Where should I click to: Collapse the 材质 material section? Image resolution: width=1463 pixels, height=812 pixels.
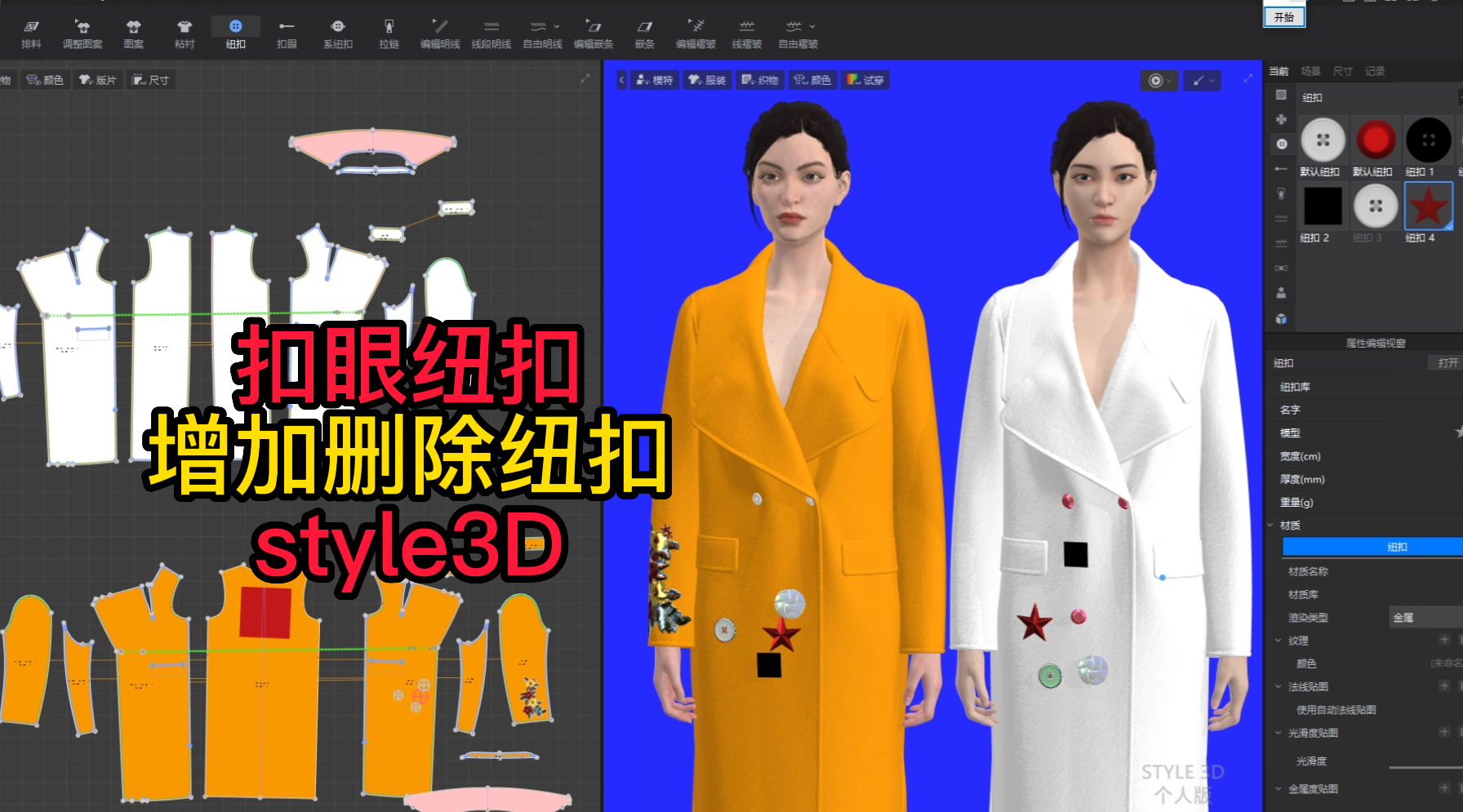(1271, 525)
